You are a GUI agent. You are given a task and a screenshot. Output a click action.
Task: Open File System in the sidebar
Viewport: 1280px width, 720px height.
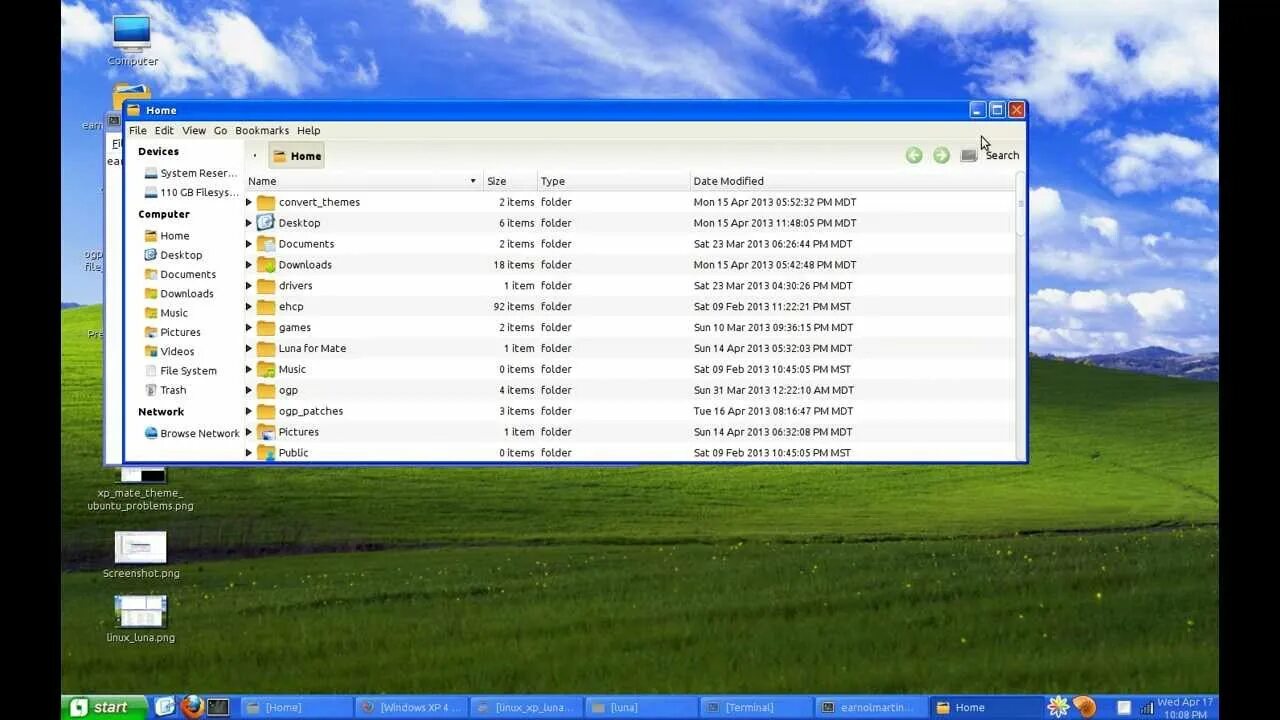[x=180, y=371]
